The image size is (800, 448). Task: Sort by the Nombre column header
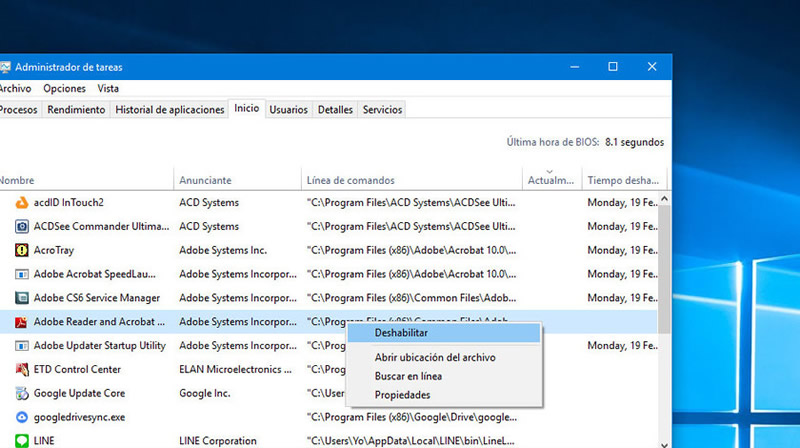point(86,180)
